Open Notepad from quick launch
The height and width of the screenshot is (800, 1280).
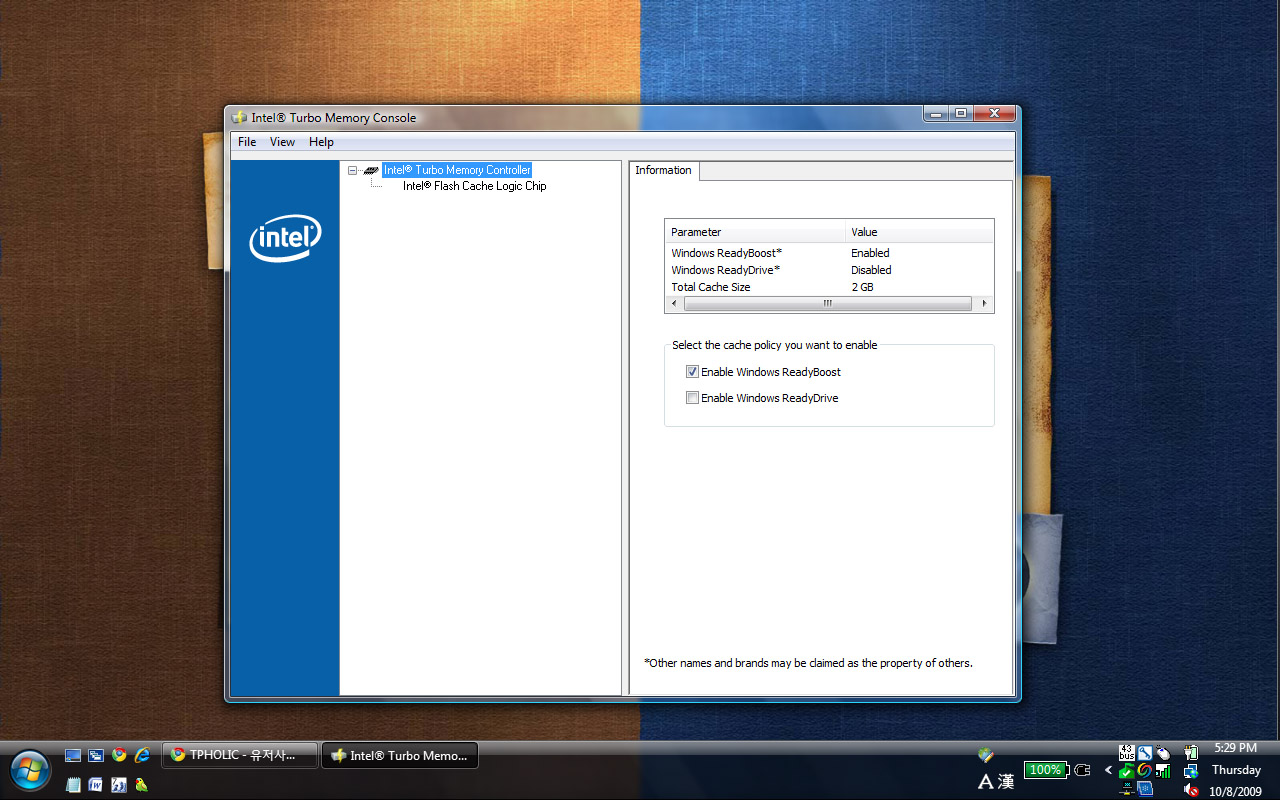73,784
